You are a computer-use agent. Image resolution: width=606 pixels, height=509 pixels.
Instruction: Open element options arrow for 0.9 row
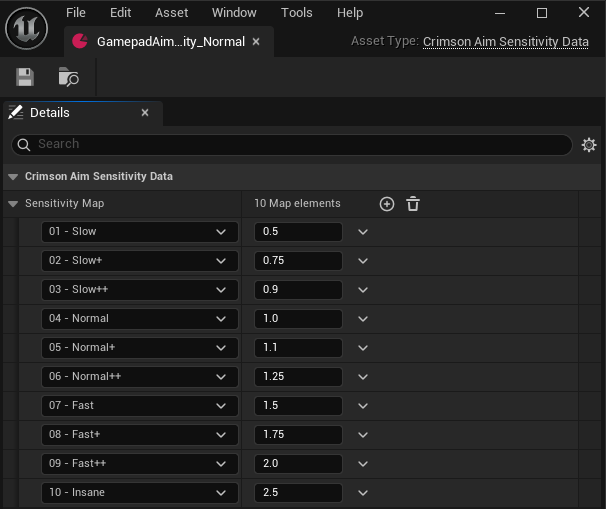tap(363, 290)
